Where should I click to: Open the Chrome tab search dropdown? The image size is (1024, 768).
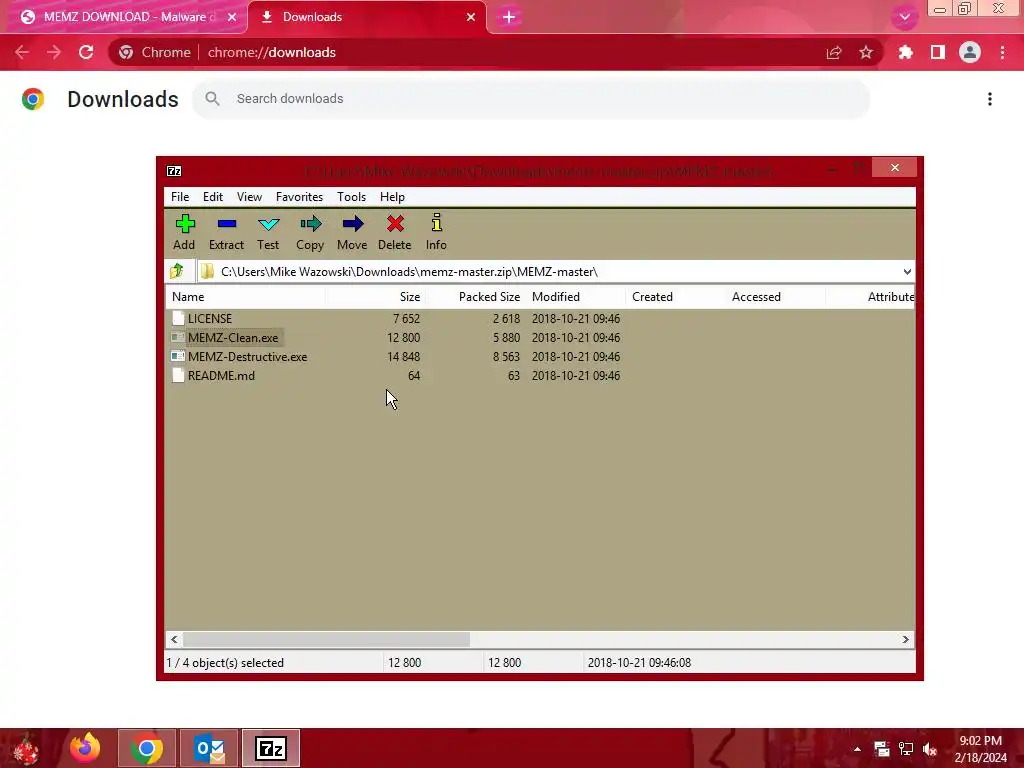tap(904, 17)
